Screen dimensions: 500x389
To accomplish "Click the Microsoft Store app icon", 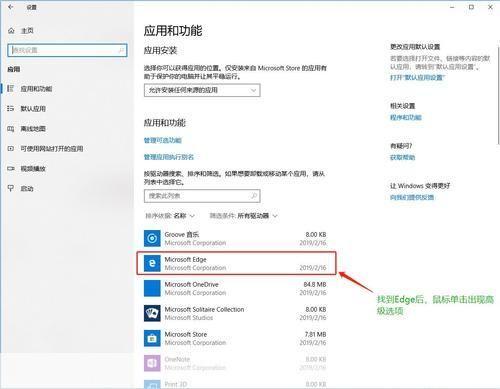I will point(152,338).
